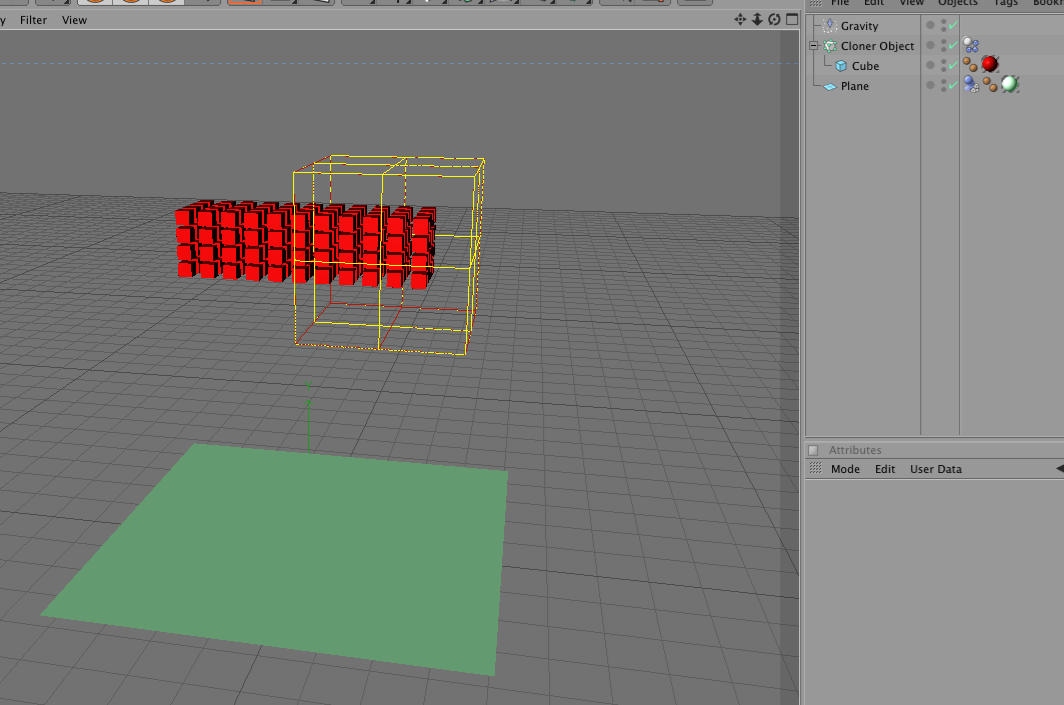
Task: Toggle the visibility dots for Cube
Action: (943, 66)
